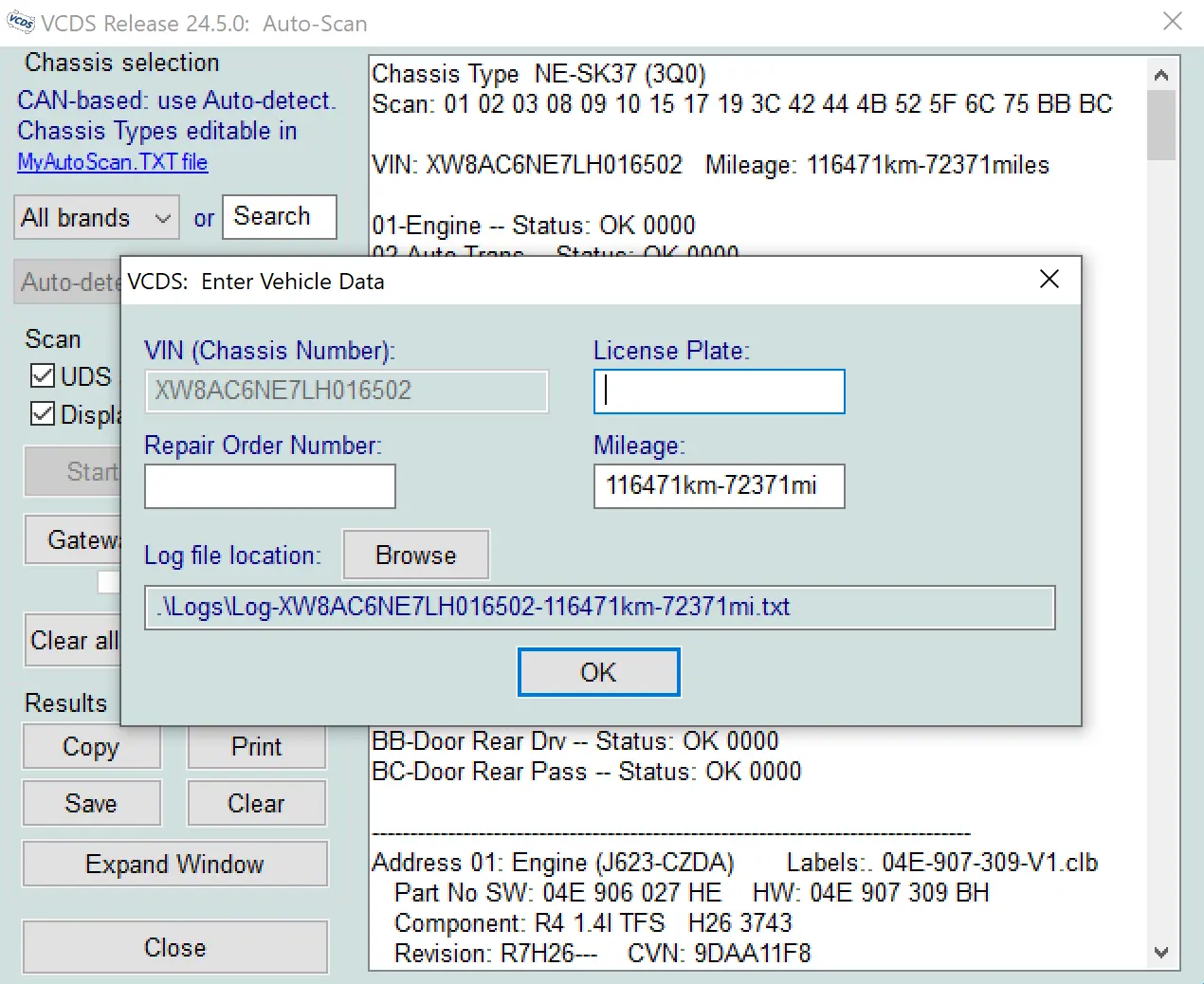This screenshot has height=984, width=1204.
Task: Close the Enter Vehicle Data dialog
Action: tap(1049, 280)
